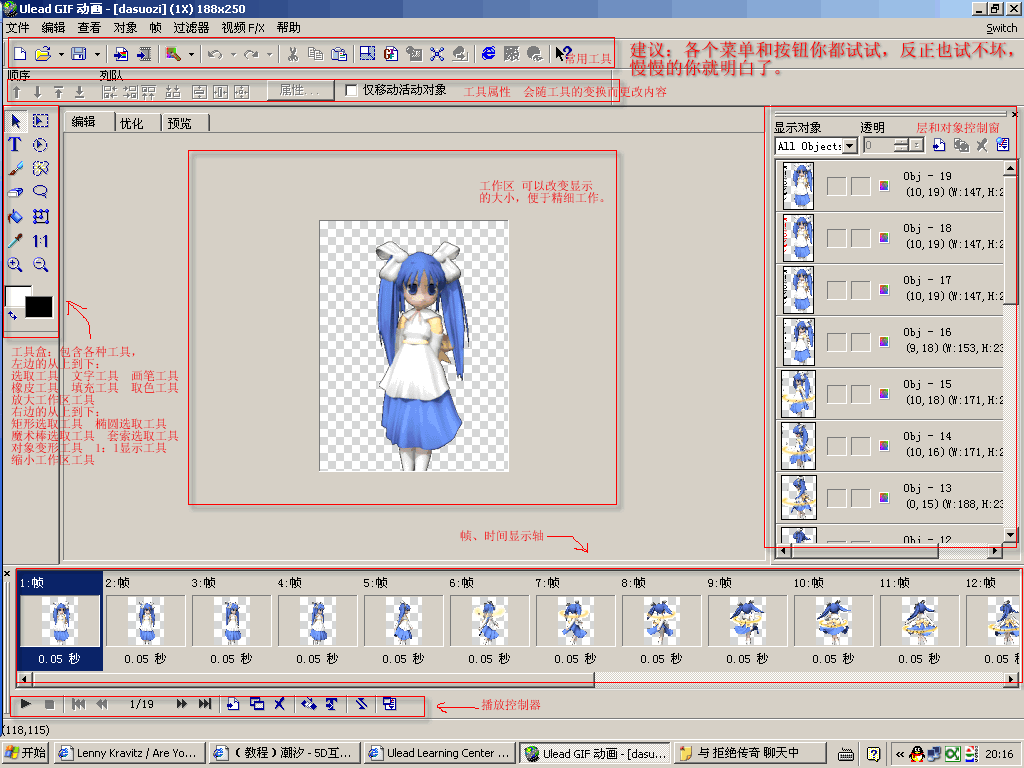Viewport: 1024px width, 768px height.
Task: Expand the Open file dropdown arrow
Action: [61, 55]
